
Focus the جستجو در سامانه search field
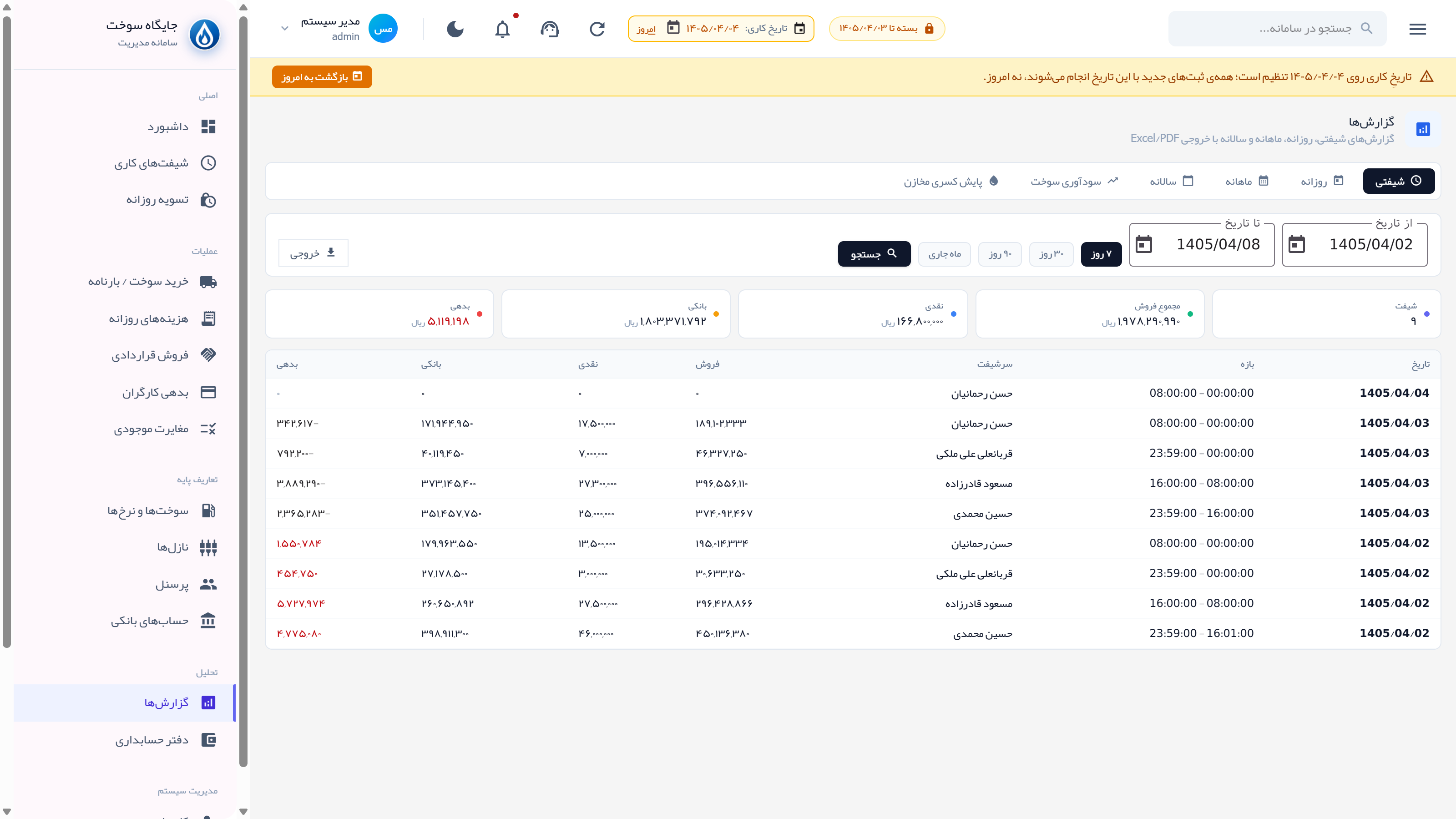pyautogui.click(x=1277, y=28)
